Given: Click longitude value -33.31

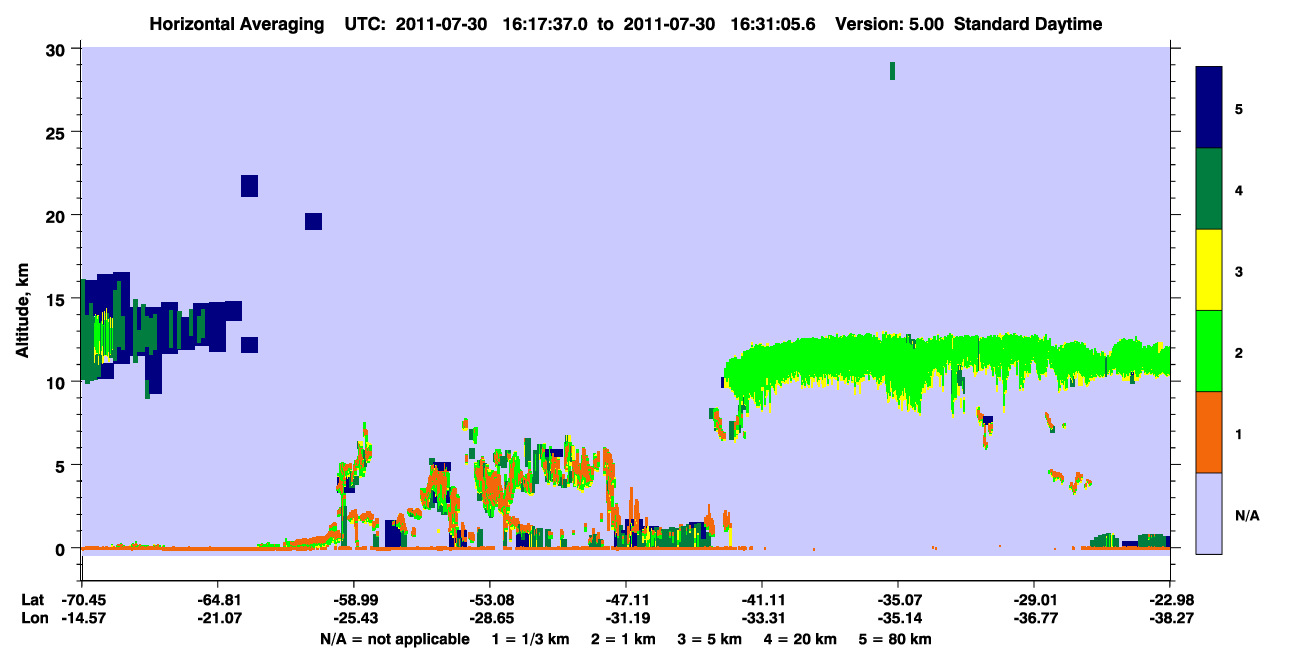Looking at the screenshot, I should (761, 619).
